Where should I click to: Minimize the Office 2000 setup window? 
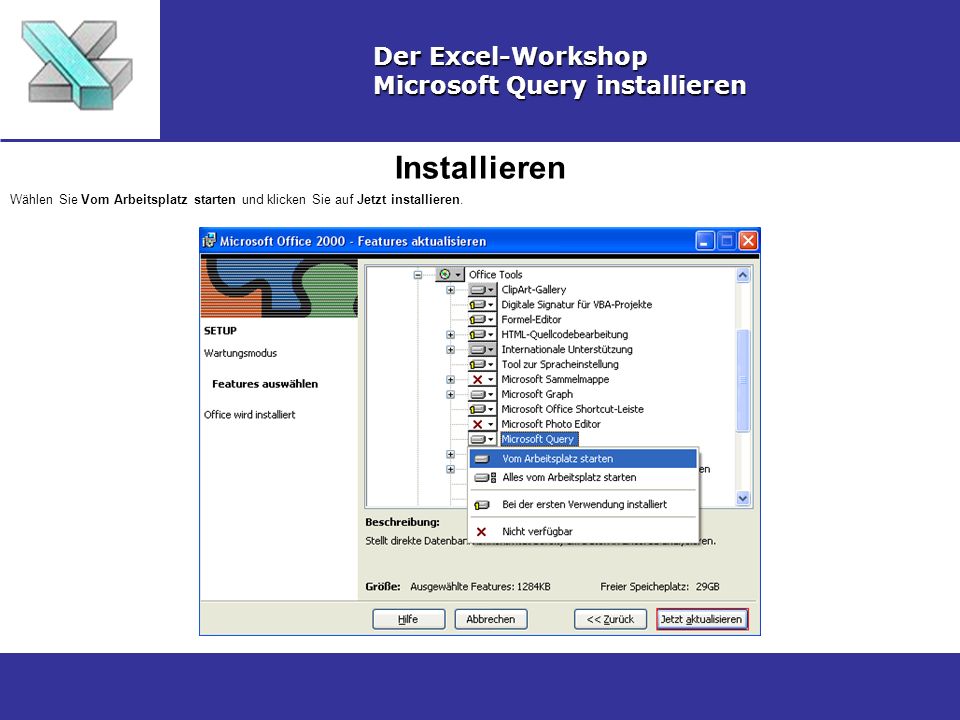[705, 241]
